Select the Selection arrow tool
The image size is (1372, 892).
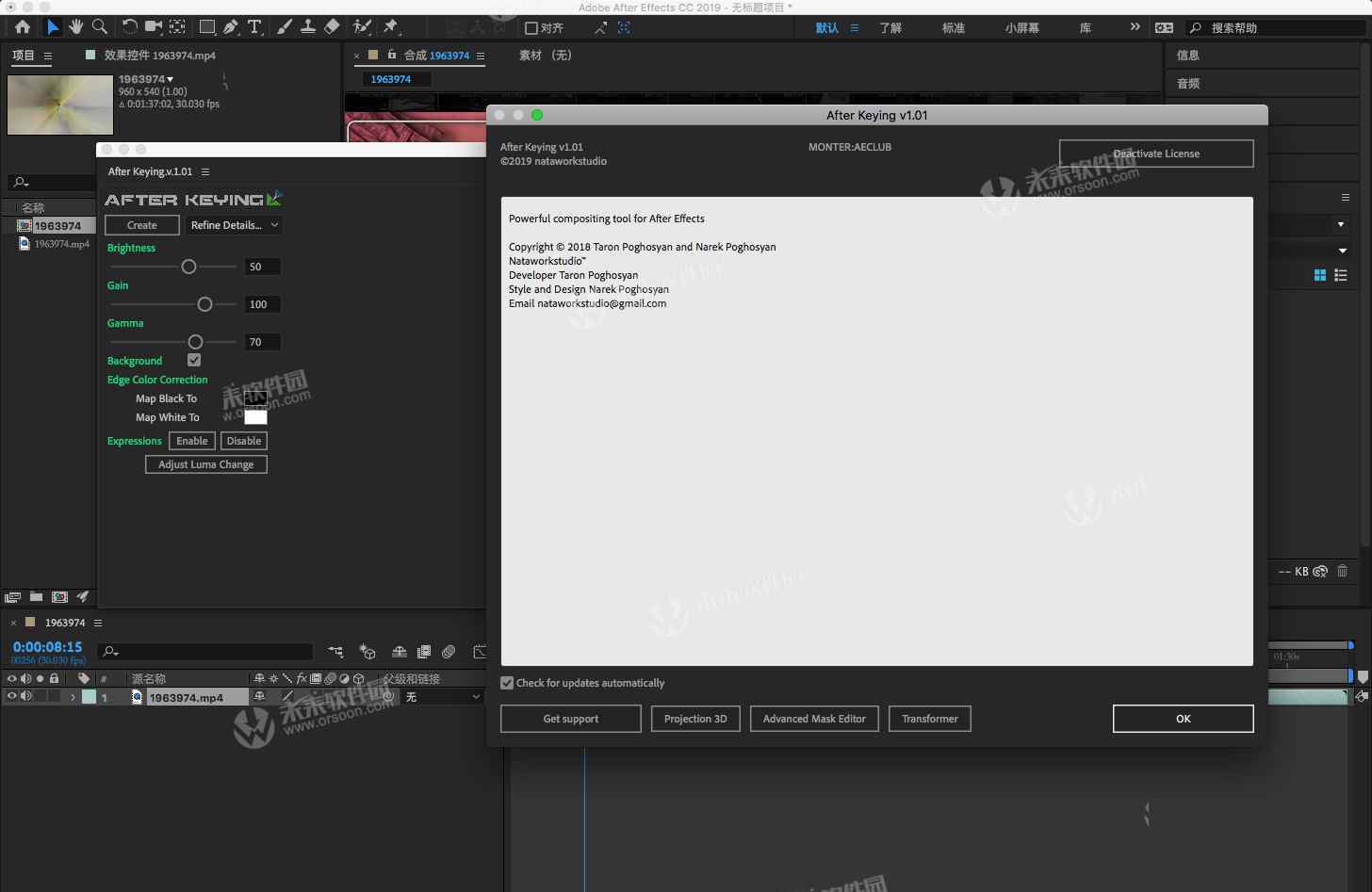click(x=53, y=27)
